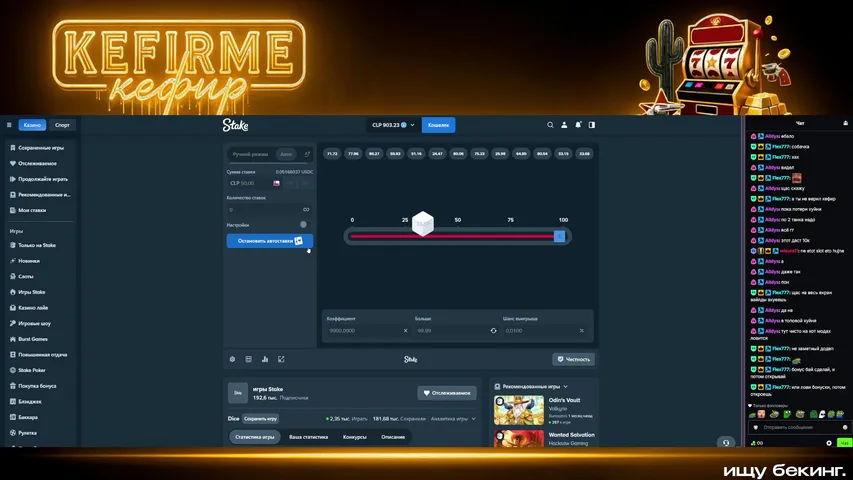853x480 pixels.
Task: Open the hamburger menu in Stake header
Action: (9, 125)
